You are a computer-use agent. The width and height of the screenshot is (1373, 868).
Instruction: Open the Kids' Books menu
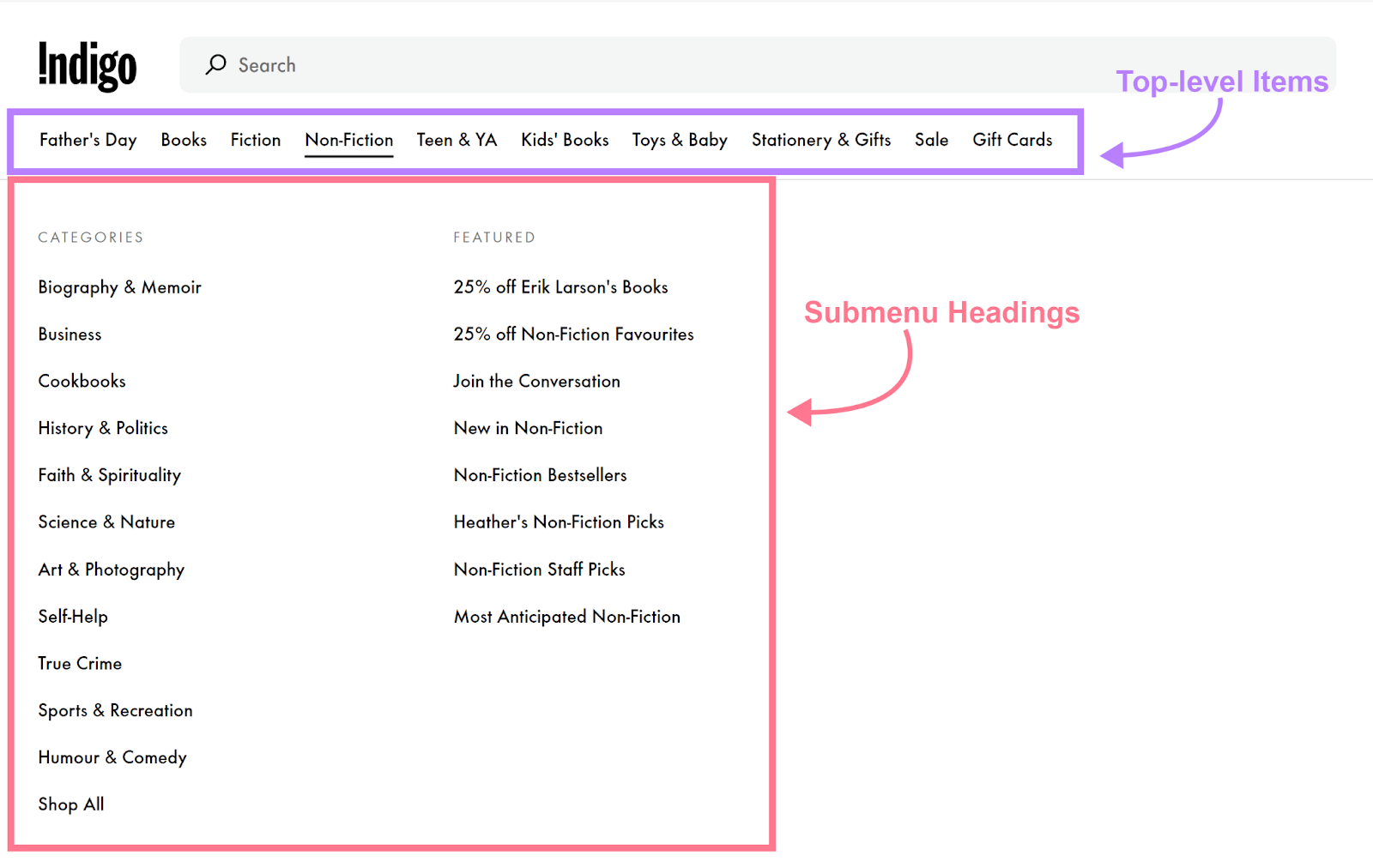pos(564,140)
